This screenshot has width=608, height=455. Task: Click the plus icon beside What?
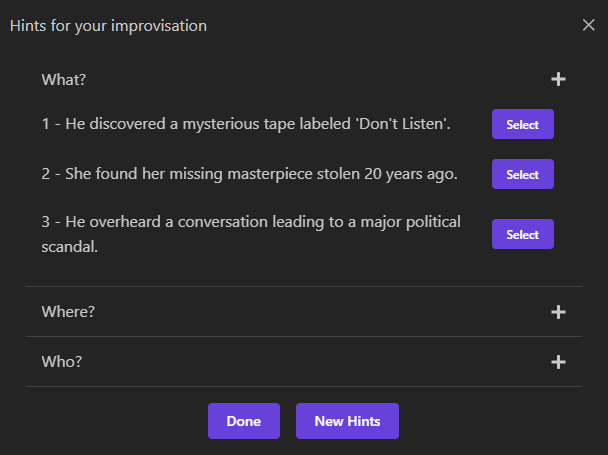558,80
